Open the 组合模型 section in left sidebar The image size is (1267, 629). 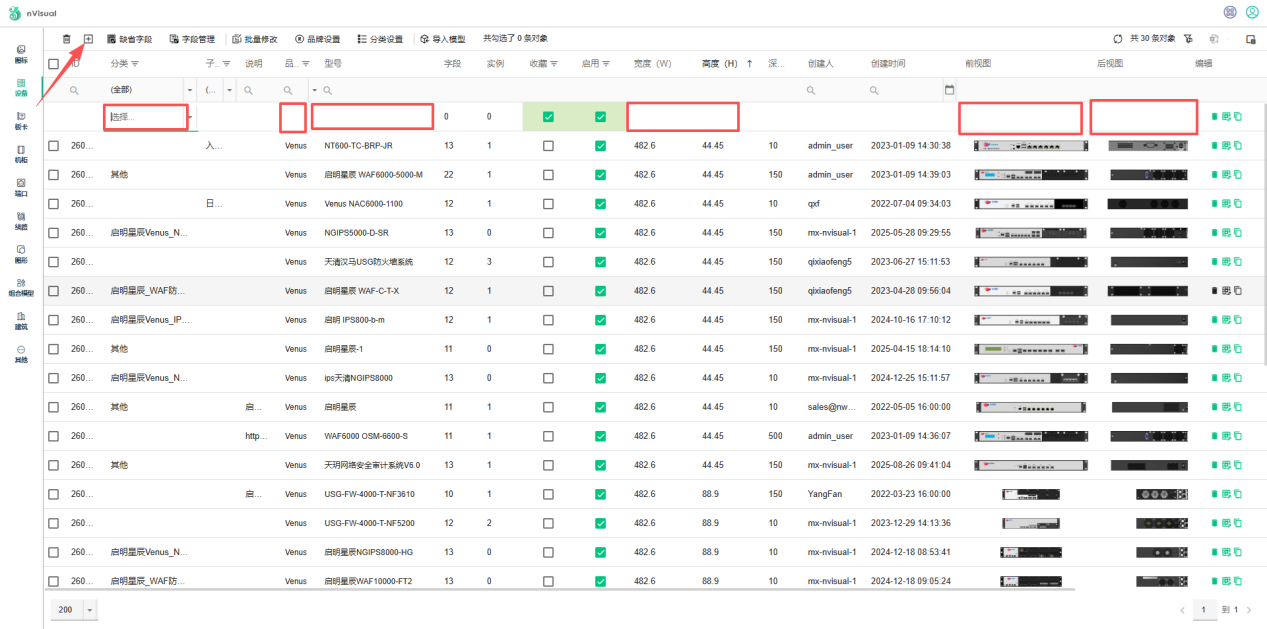(21, 288)
